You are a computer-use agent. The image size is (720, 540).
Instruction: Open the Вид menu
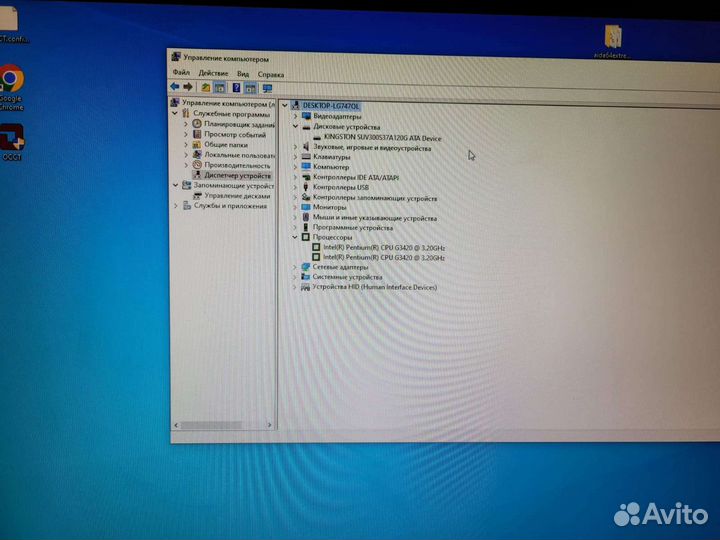tap(243, 73)
